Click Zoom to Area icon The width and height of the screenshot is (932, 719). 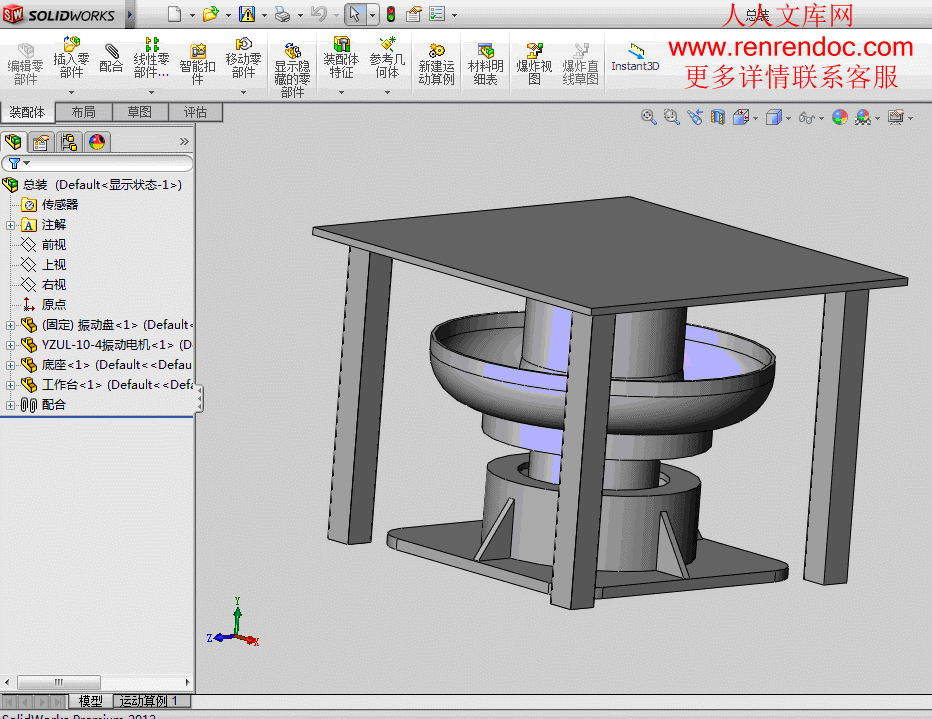672,117
